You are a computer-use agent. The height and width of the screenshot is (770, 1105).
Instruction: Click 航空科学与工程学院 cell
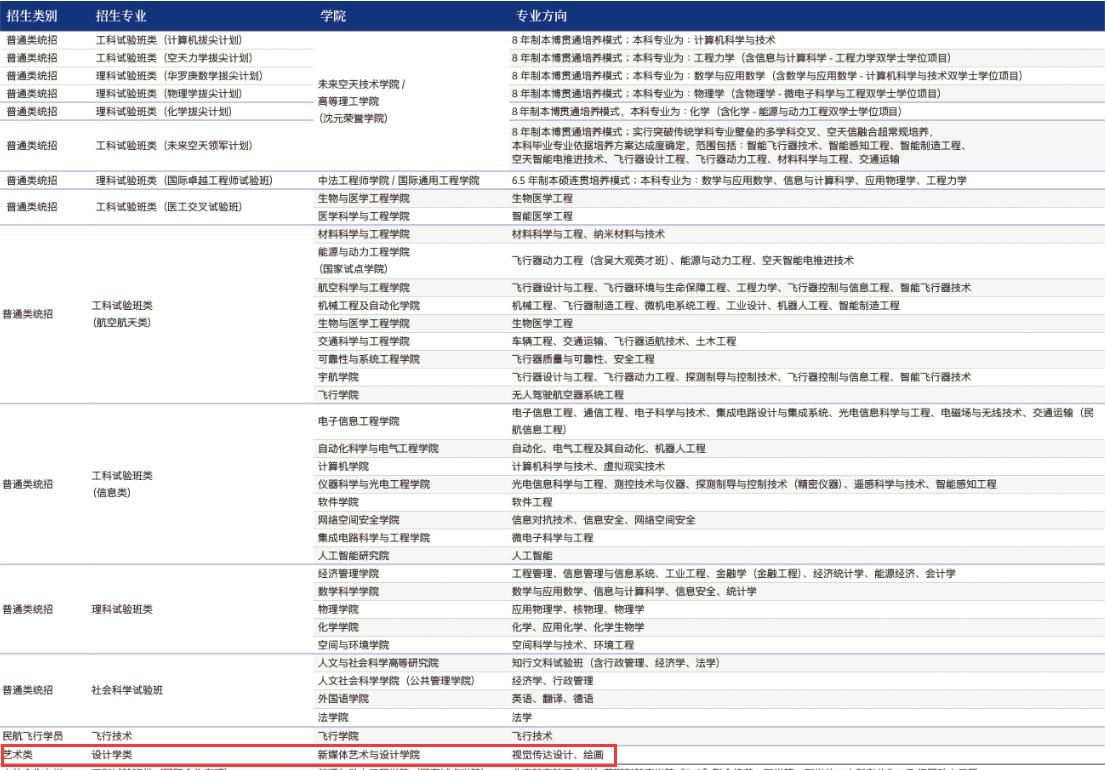point(364,287)
